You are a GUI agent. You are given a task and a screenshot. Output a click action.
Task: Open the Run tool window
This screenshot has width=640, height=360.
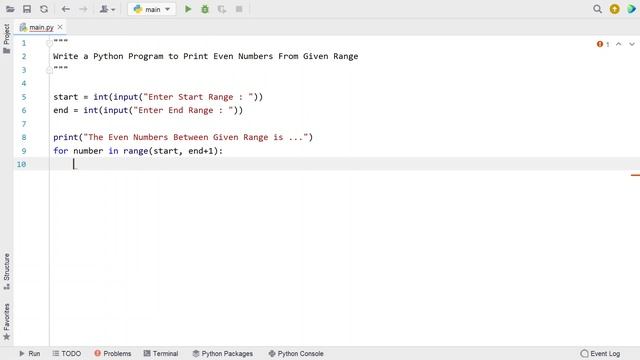29,353
